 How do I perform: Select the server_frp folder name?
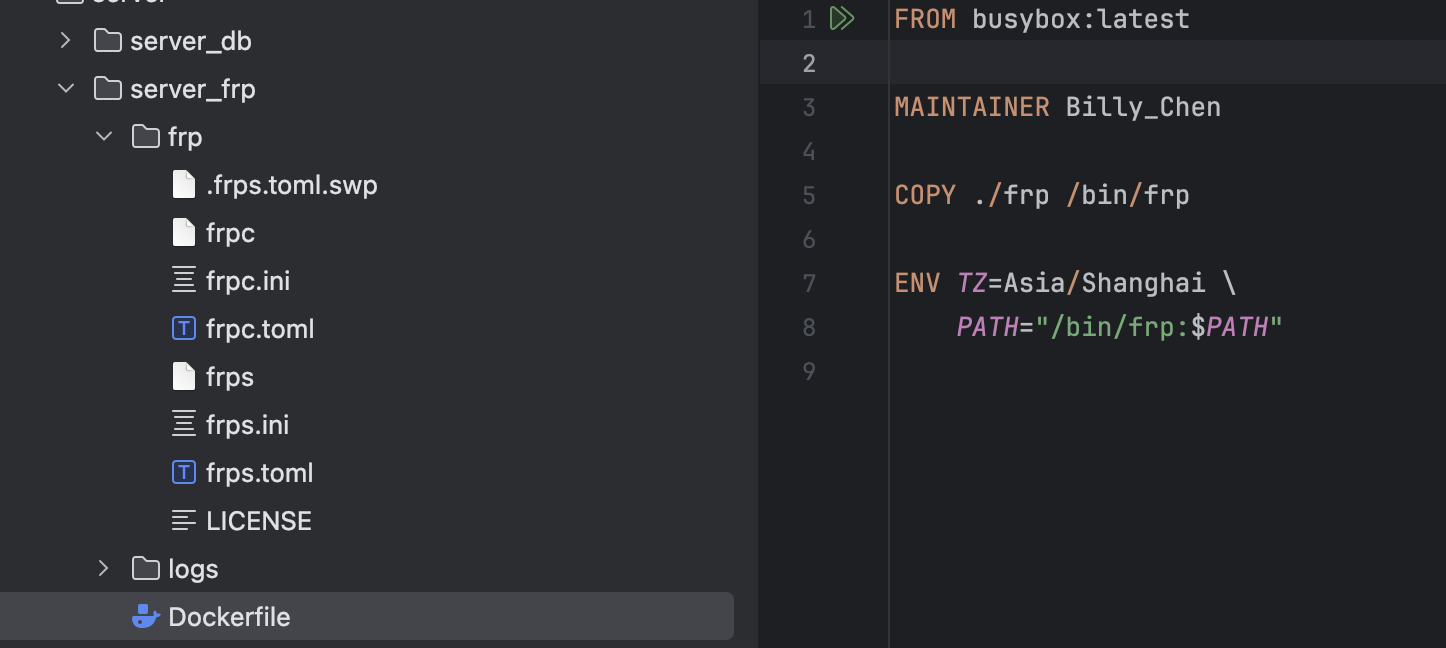(x=193, y=89)
